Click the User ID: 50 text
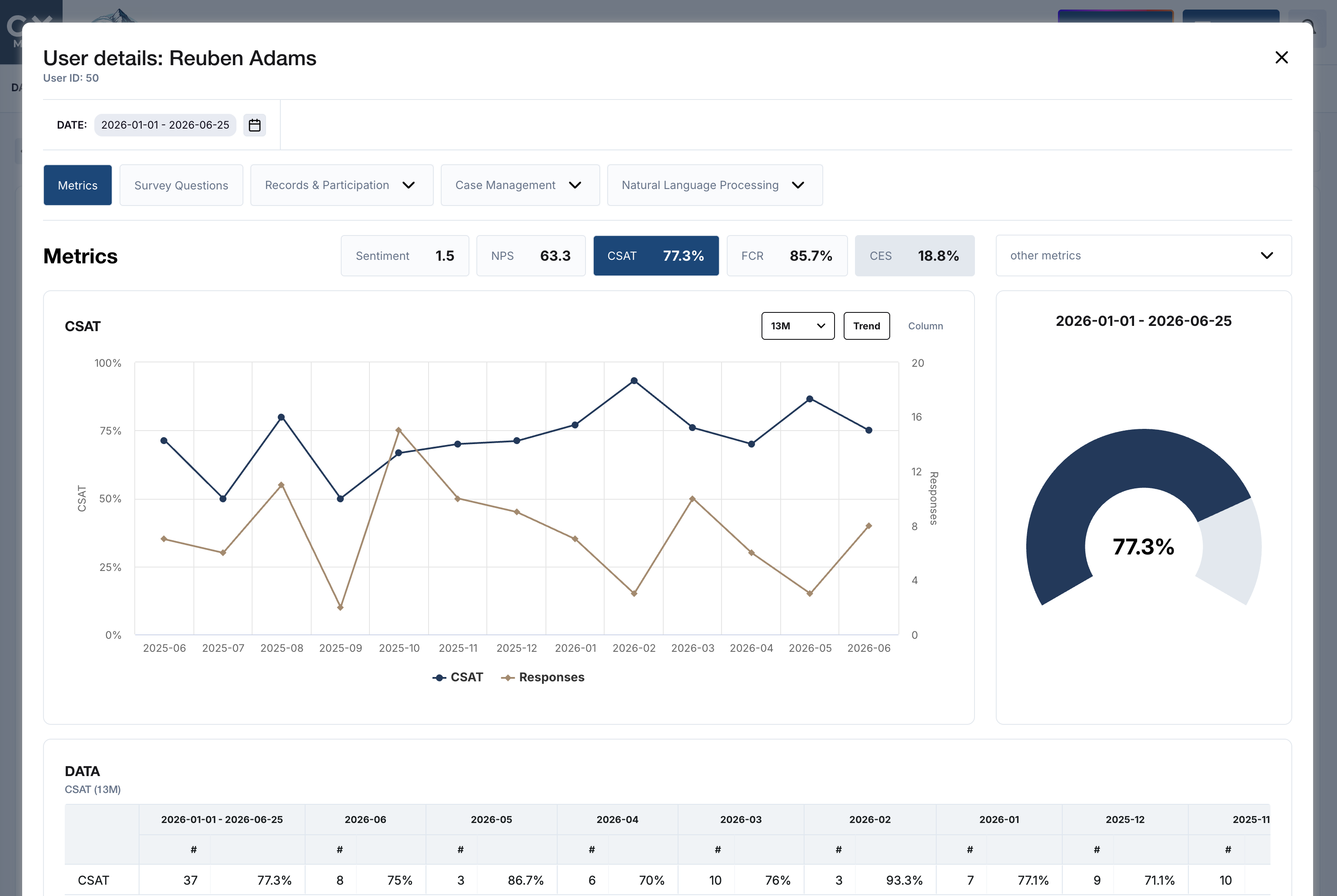This screenshot has height=896, width=1337. (x=71, y=78)
